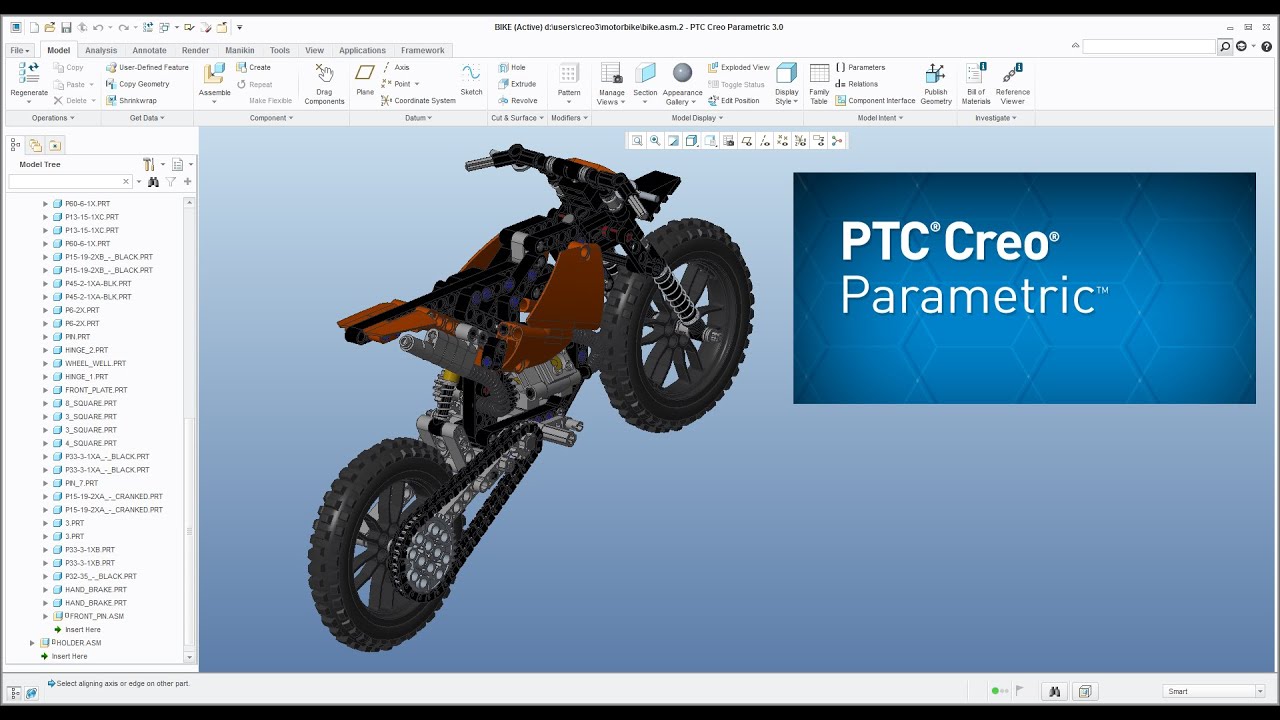Click Edit Position button

point(733,100)
